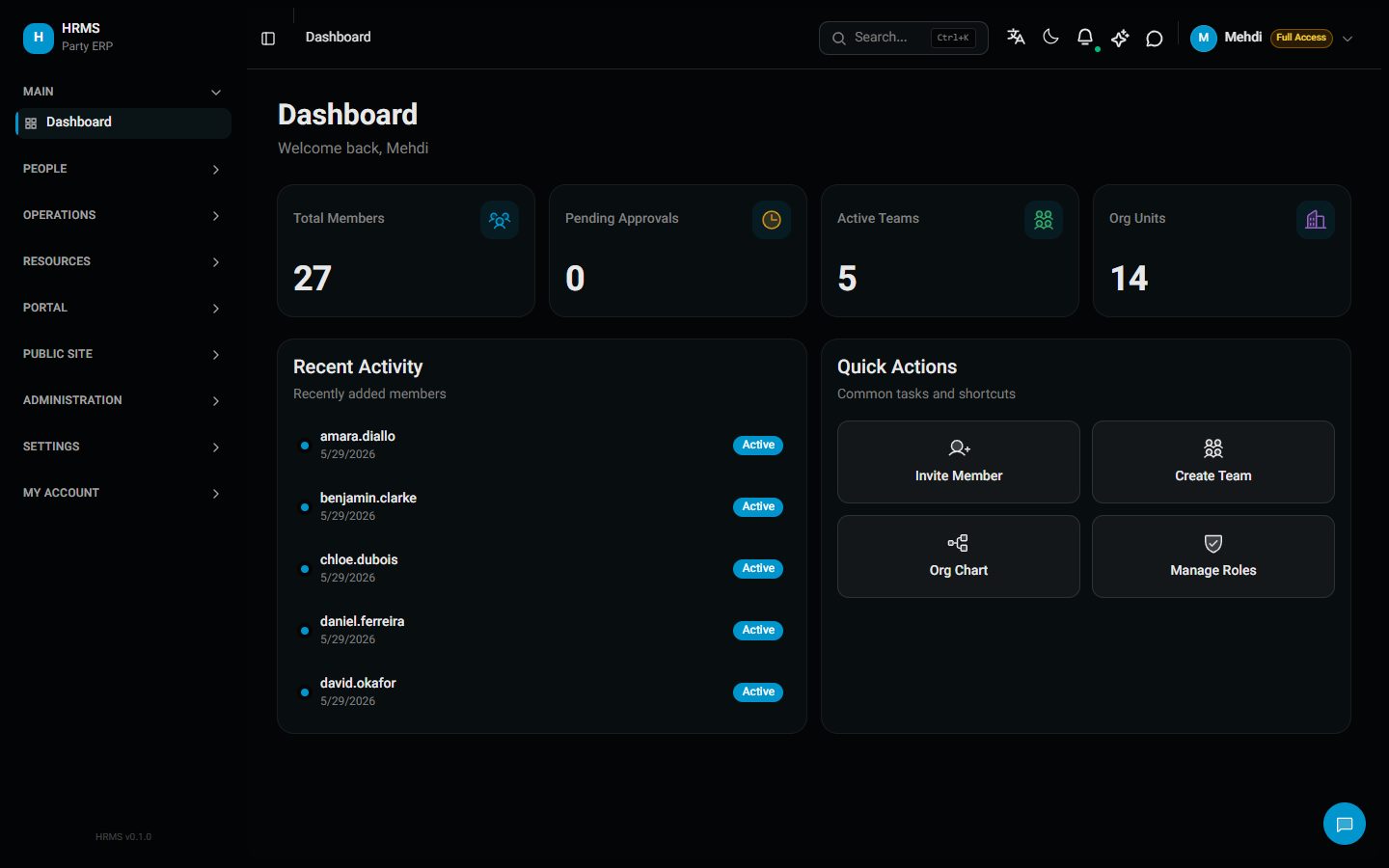Click the Invite Member quick action
Screen dimensions: 1389x868
point(959,462)
